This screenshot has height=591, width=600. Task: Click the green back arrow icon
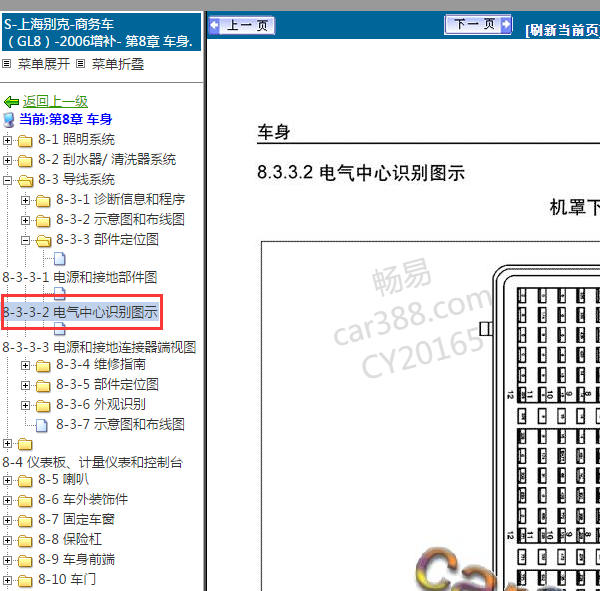pos(11,102)
